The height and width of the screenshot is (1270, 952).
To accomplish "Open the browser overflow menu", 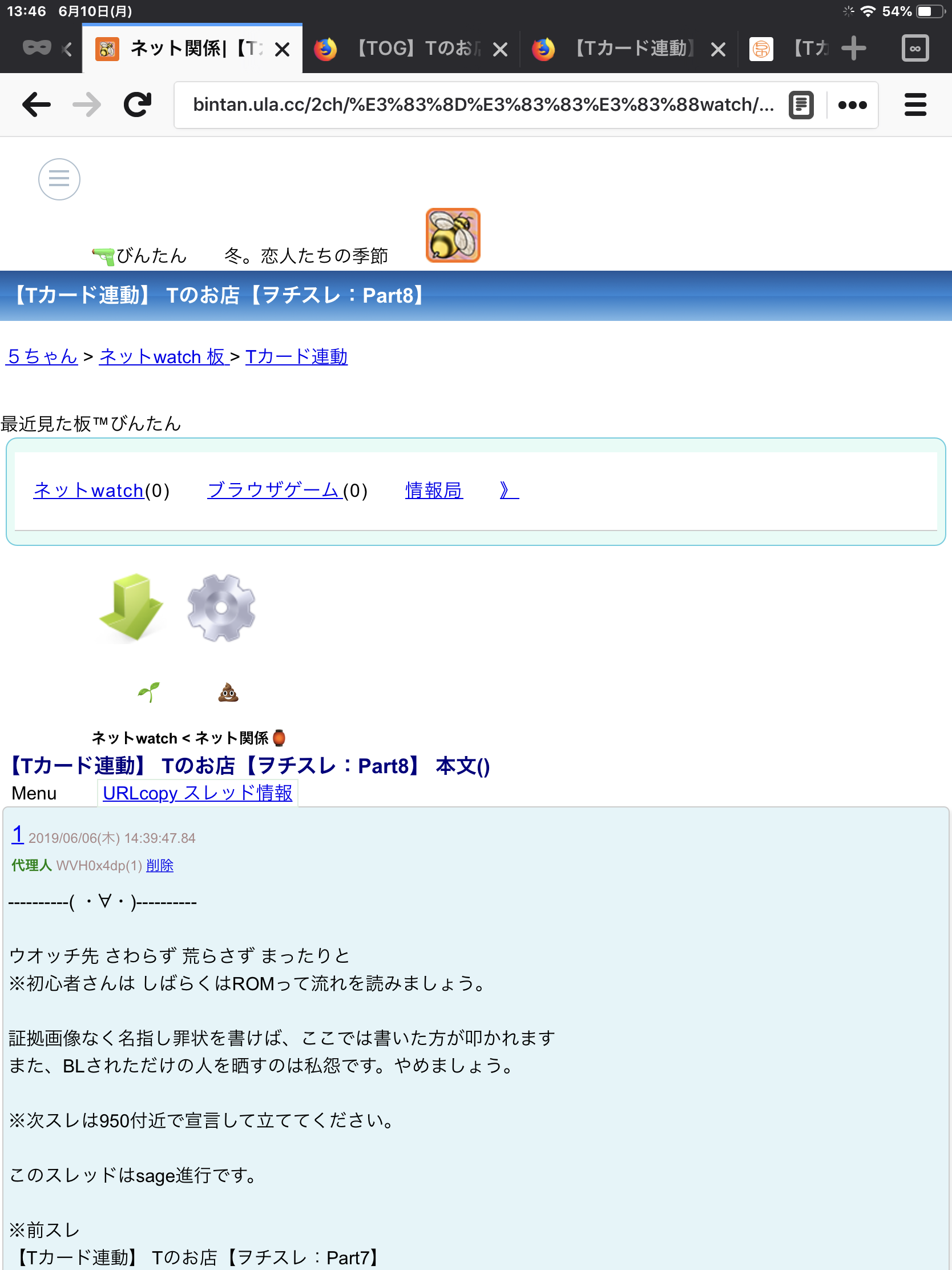I will [852, 105].
